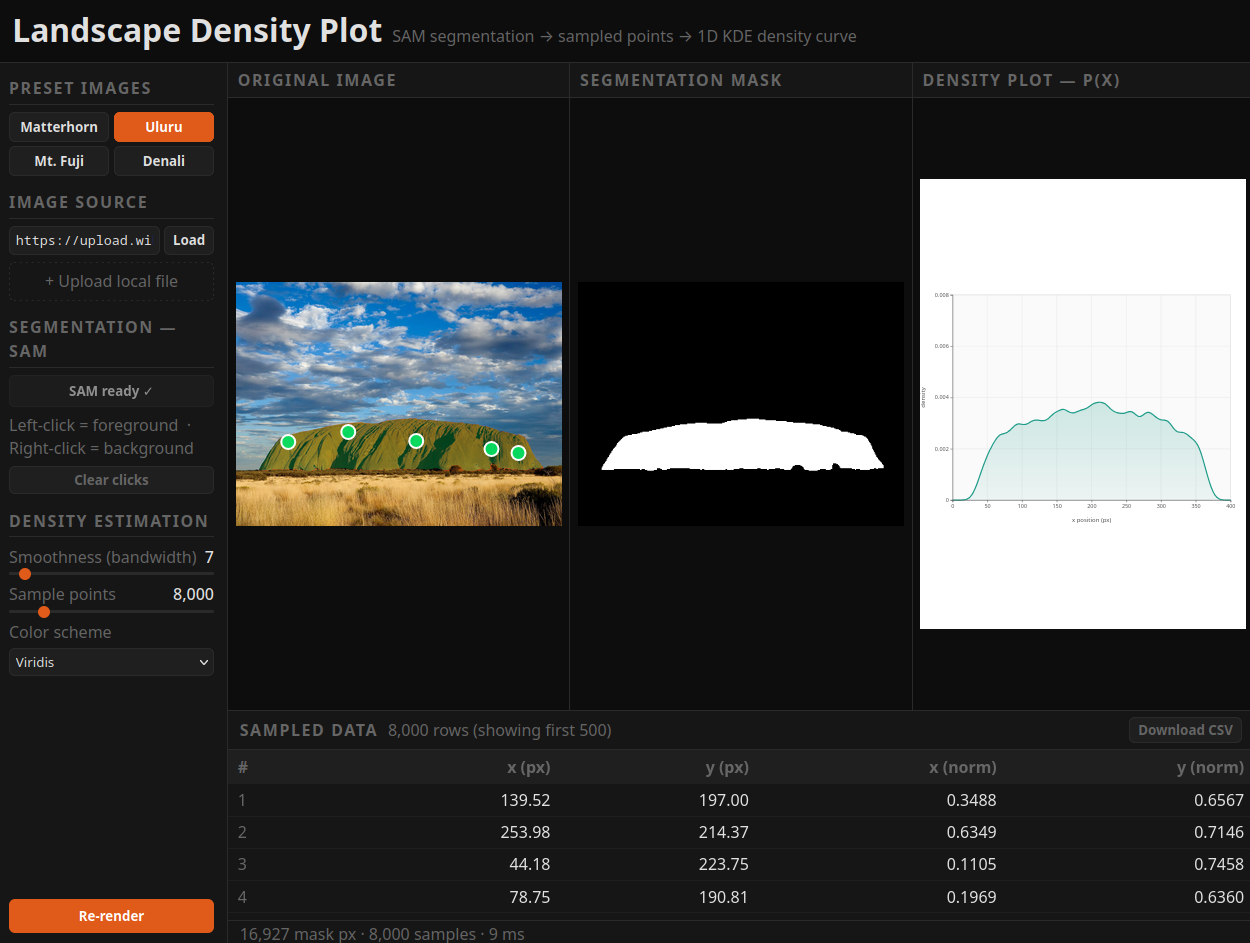Image resolution: width=1250 pixels, height=943 pixels.
Task: Click the second green foreground point from the left
Action: [x=348, y=432]
